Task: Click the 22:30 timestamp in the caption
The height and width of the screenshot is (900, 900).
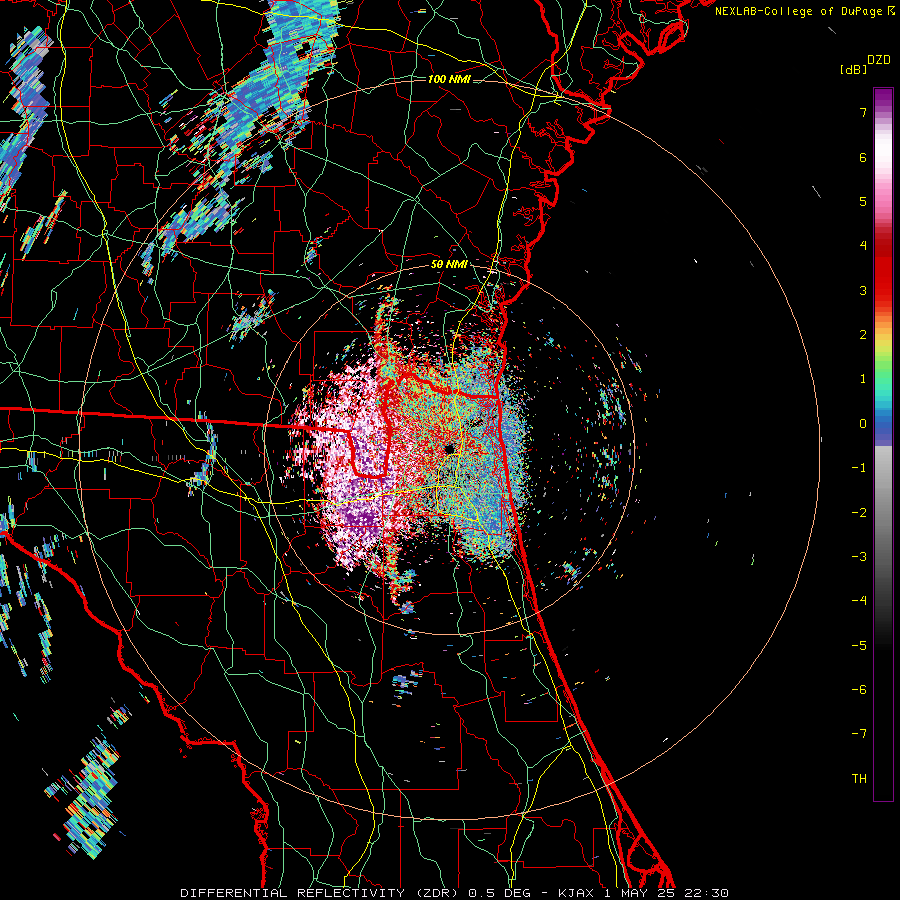Action: click(707, 893)
